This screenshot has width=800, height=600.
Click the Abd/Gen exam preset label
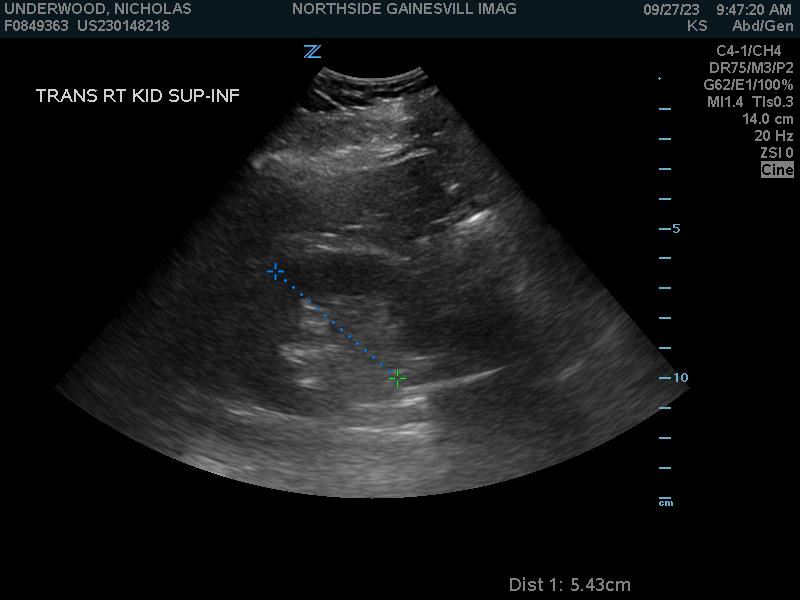[763, 26]
